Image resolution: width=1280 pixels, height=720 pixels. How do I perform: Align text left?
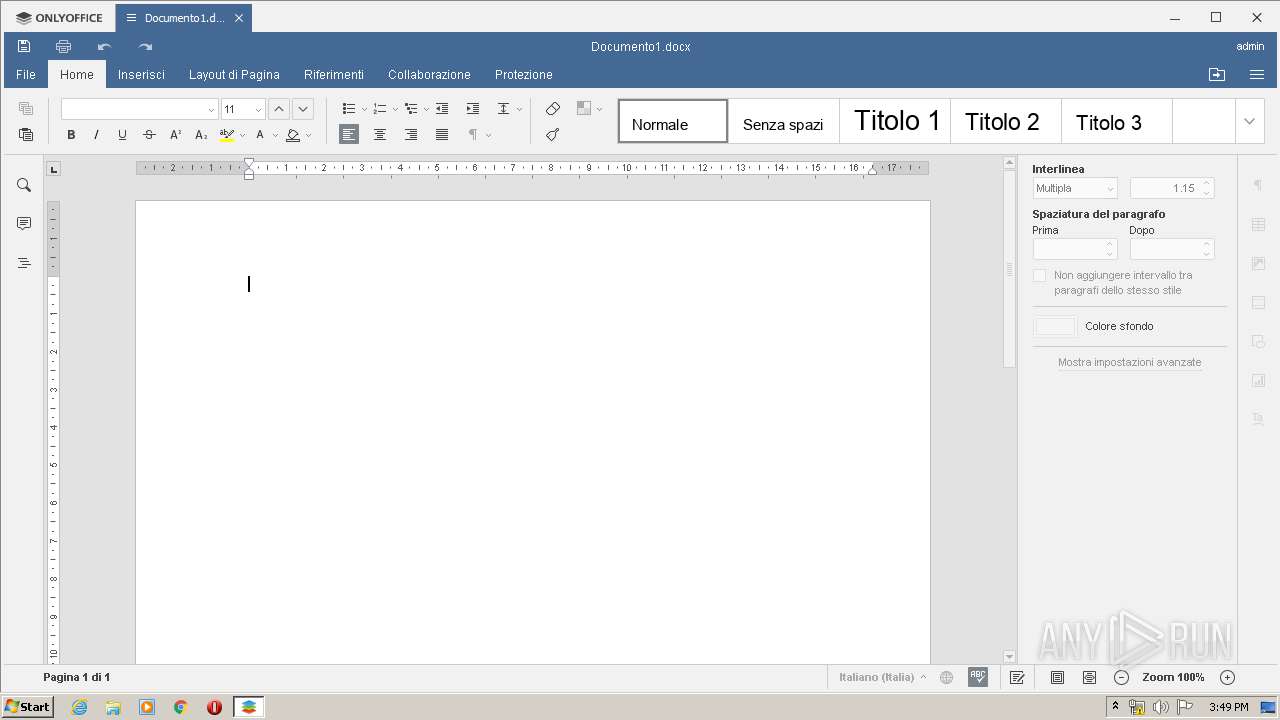coord(349,134)
